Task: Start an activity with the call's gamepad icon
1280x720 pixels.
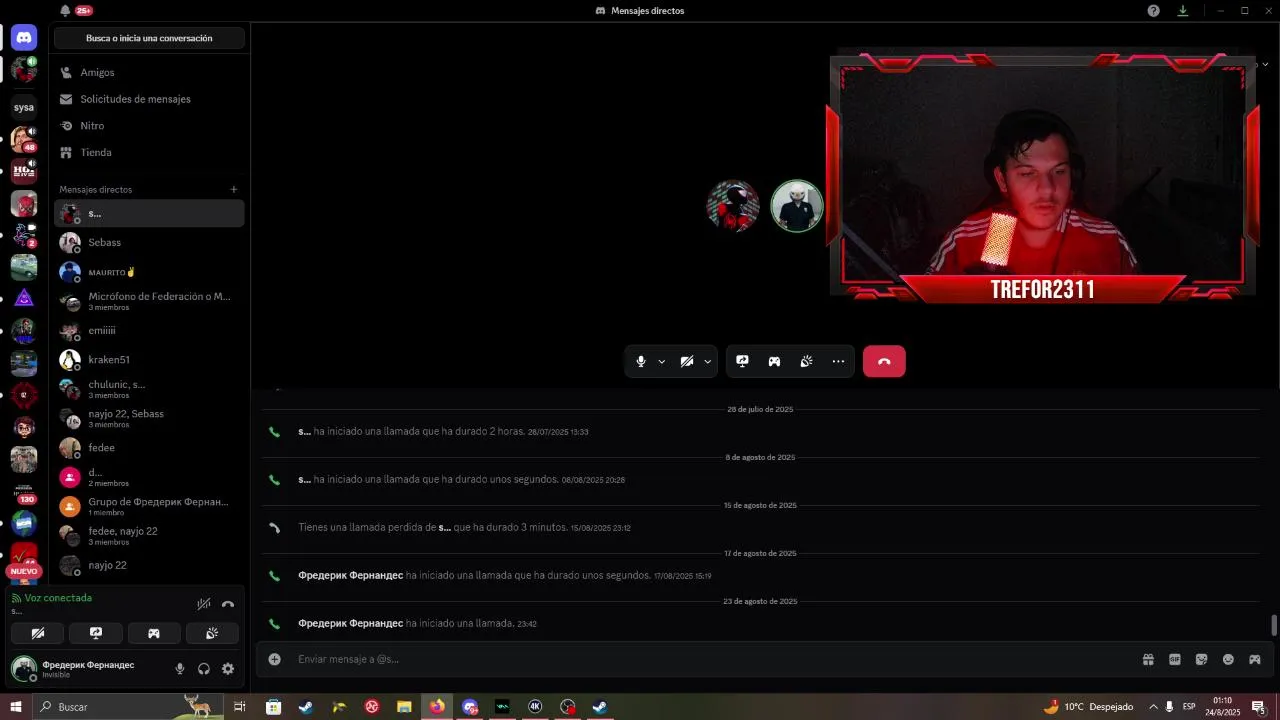Action: click(774, 361)
